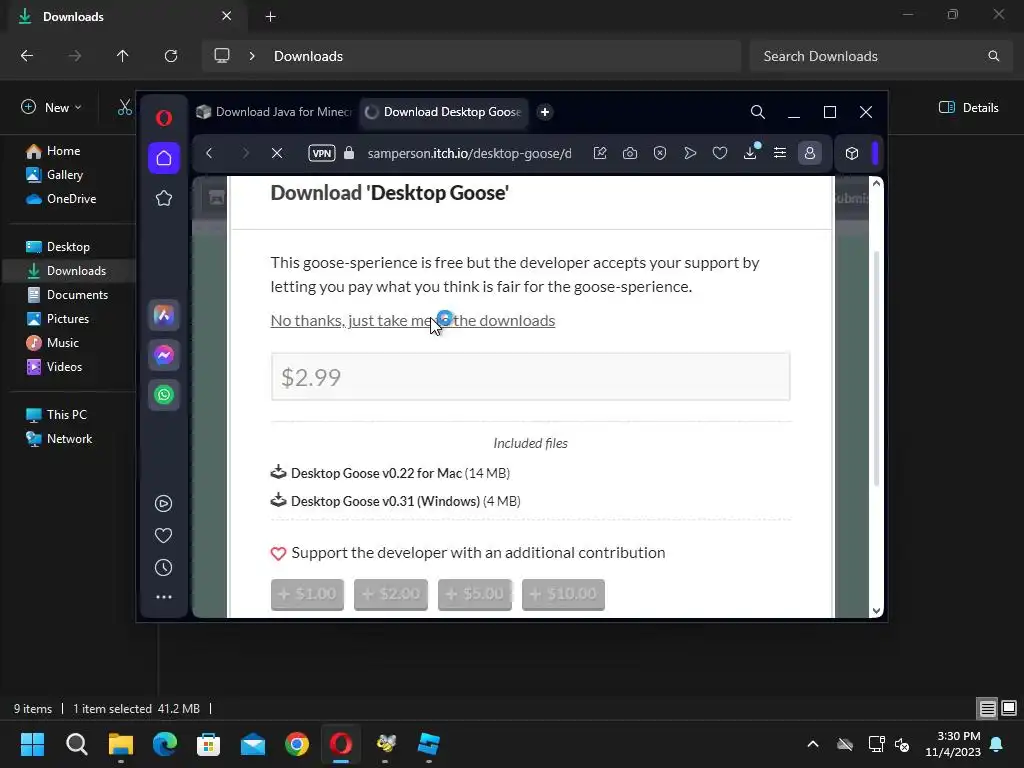Add $10.00 contribution
The height and width of the screenshot is (768, 1024).
pos(563,594)
